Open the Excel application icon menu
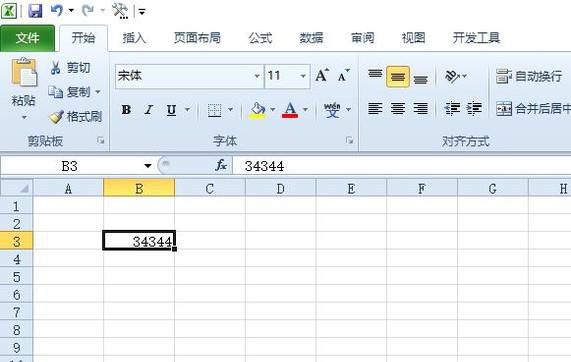 click(9, 11)
